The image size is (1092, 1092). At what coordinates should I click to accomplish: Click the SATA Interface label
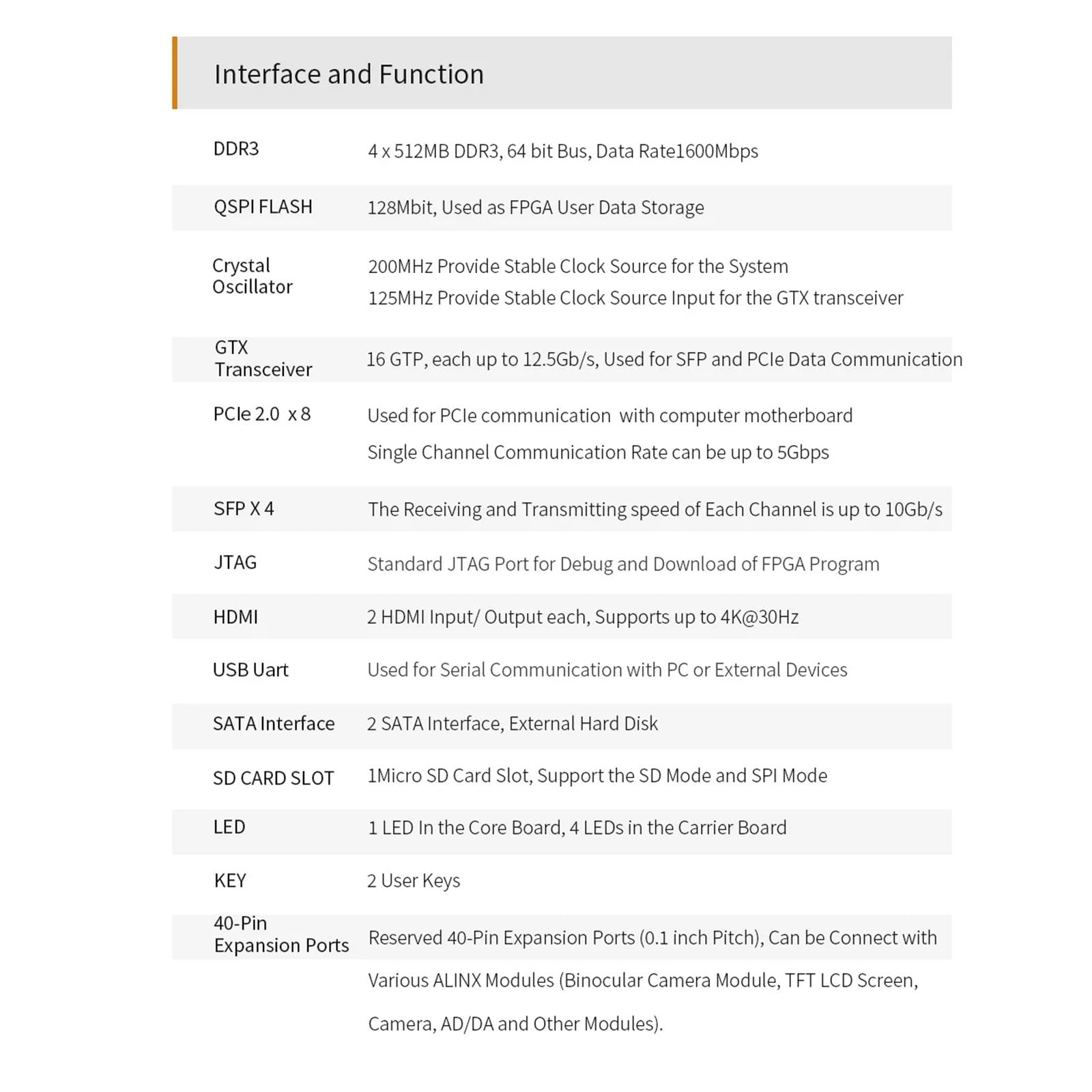(274, 723)
